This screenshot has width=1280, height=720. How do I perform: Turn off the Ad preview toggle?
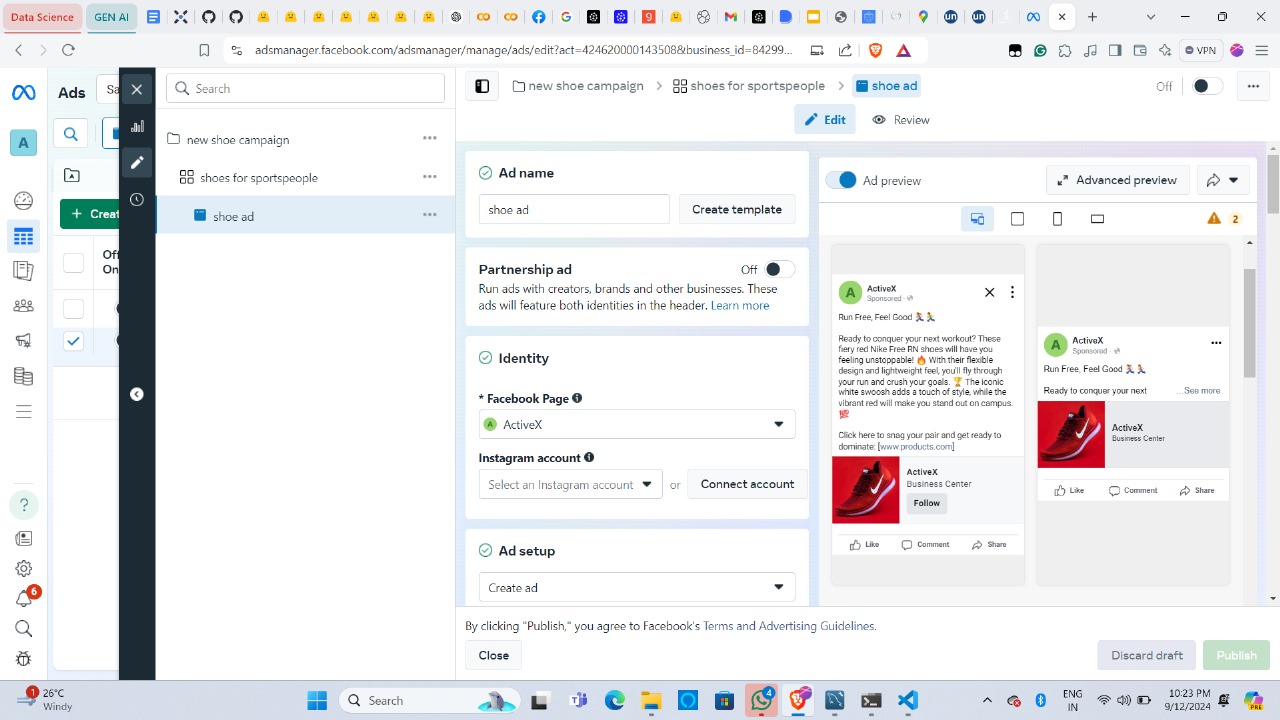coord(841,180)
